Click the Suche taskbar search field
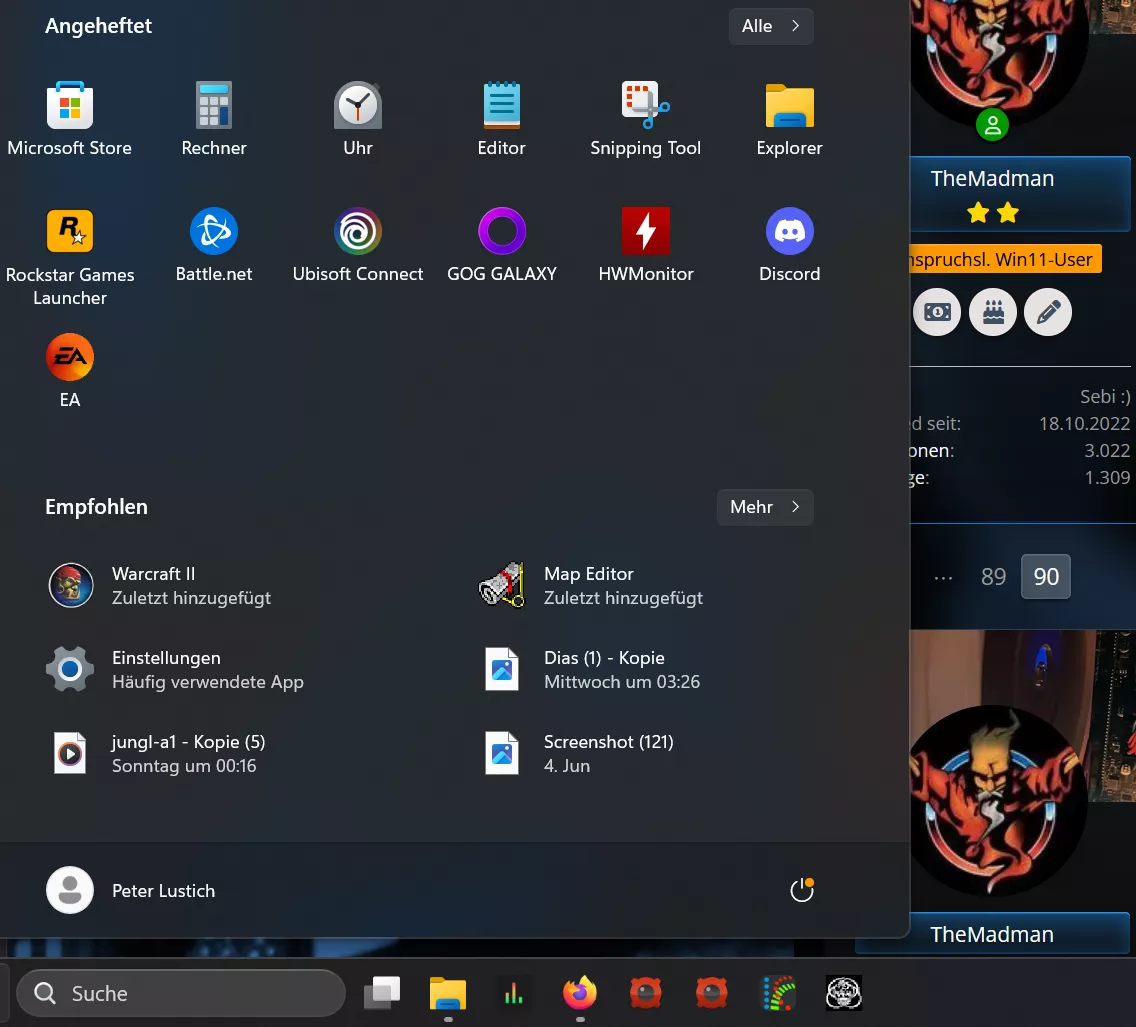Viewport: 1136px width, 1027px height. 180,993
